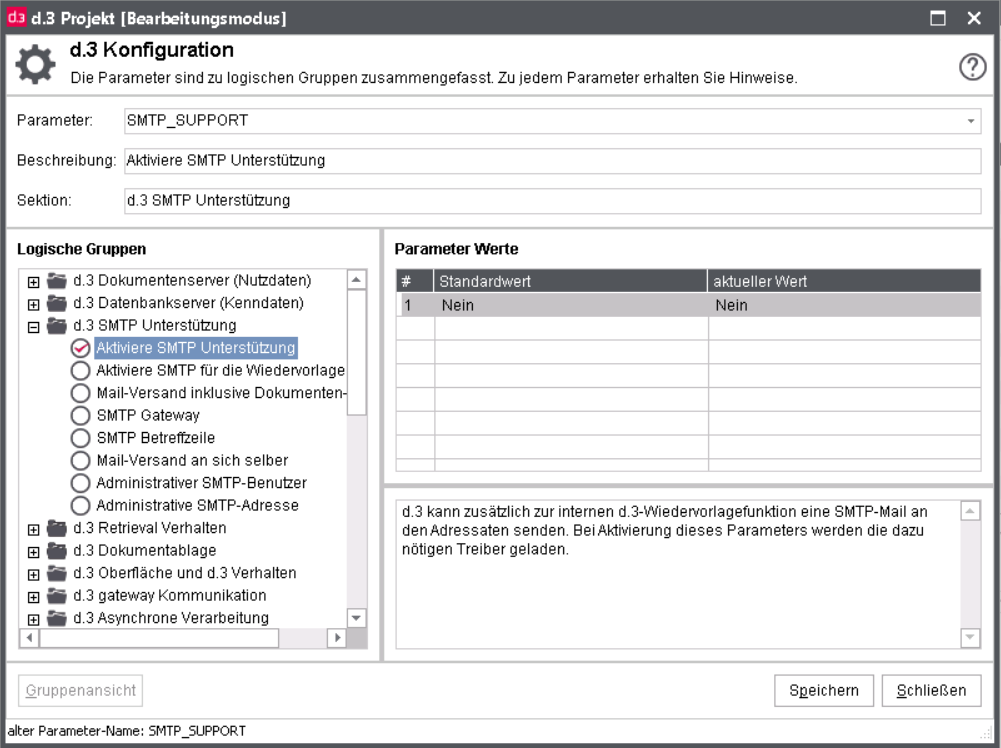Image resolution: width=1001 pixels, height=748 pixels.
Task: Click the d3 app logo in title bar
Action: 16,17
